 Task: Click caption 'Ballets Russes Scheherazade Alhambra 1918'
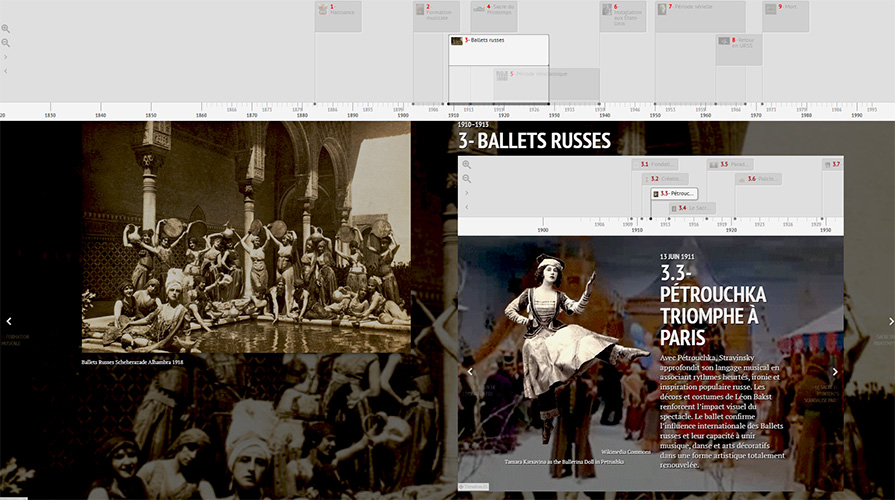132,362
